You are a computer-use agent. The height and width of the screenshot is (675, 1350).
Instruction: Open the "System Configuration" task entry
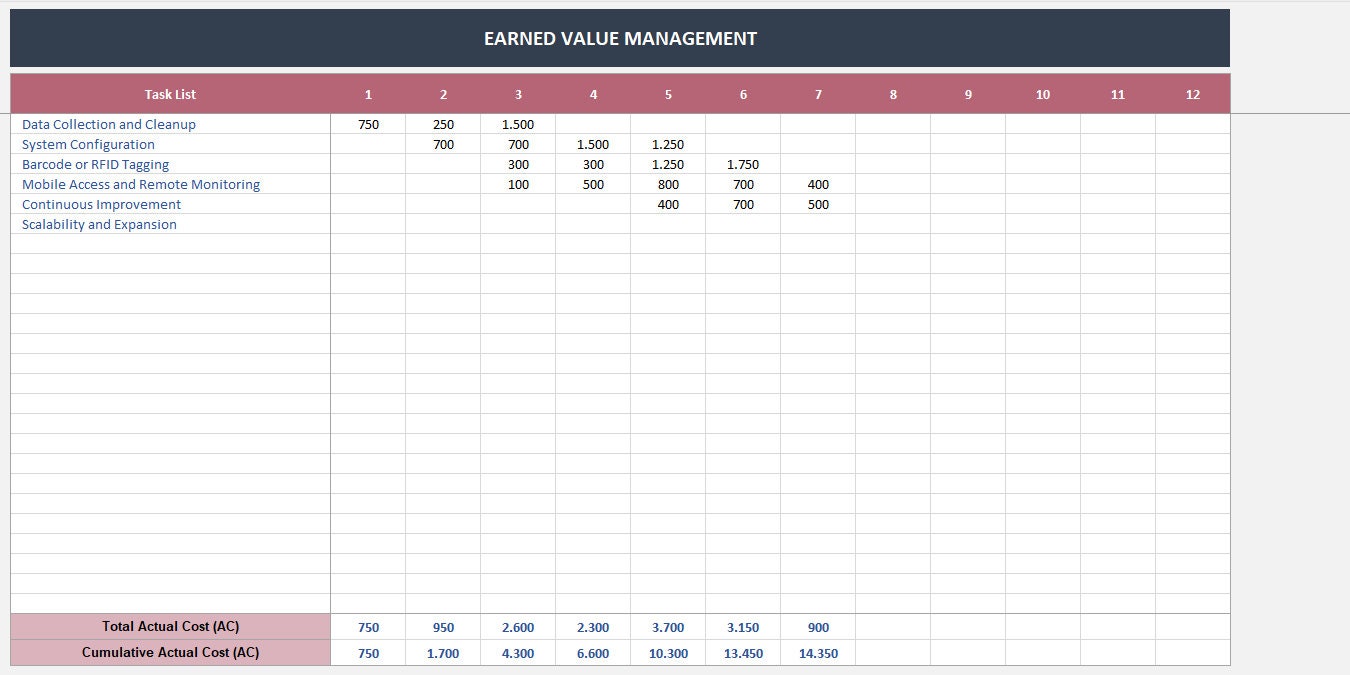tap(89, 144)
